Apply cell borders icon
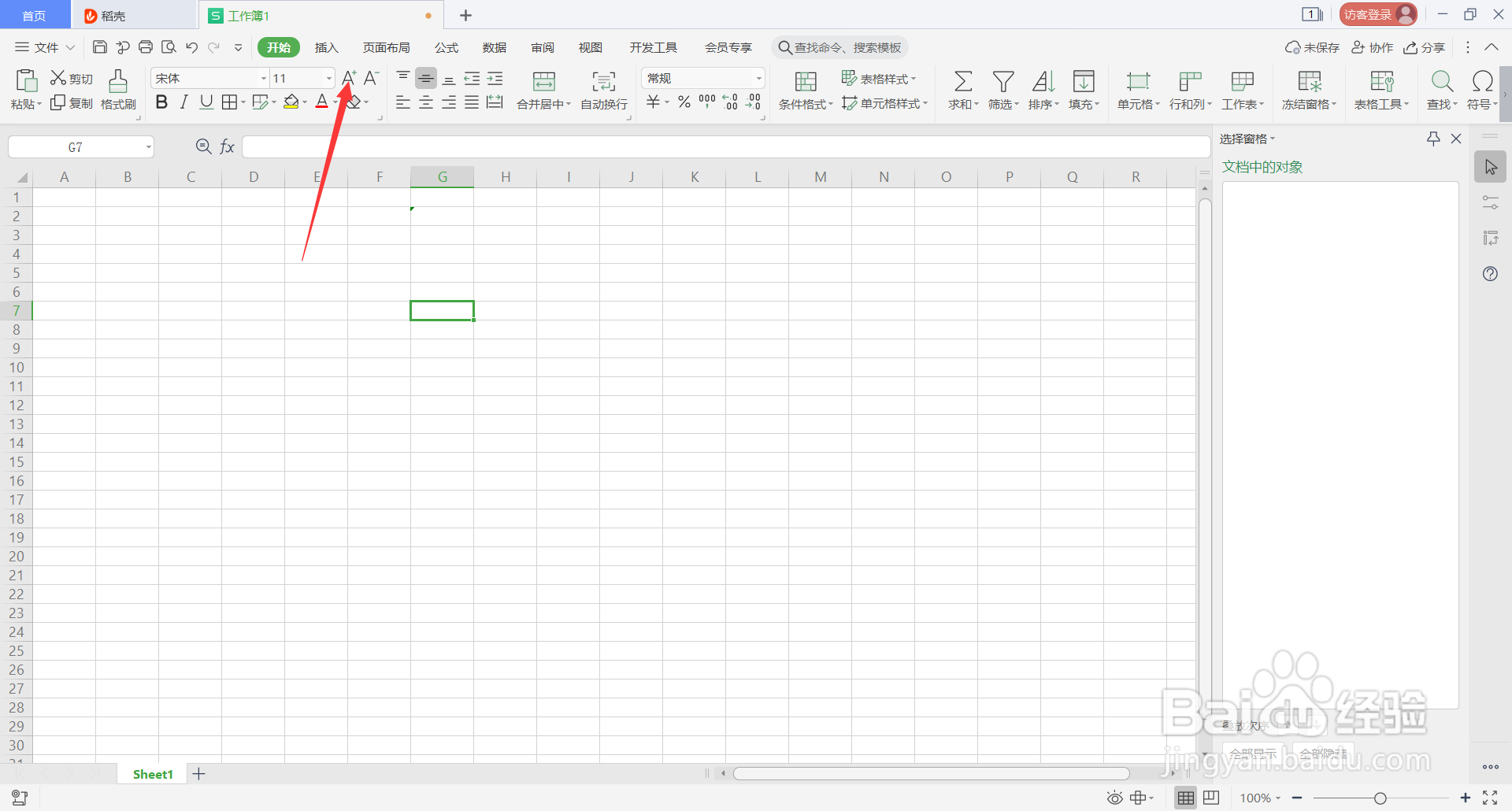The width and height of the screenshot is (1512, 811). 229,102
